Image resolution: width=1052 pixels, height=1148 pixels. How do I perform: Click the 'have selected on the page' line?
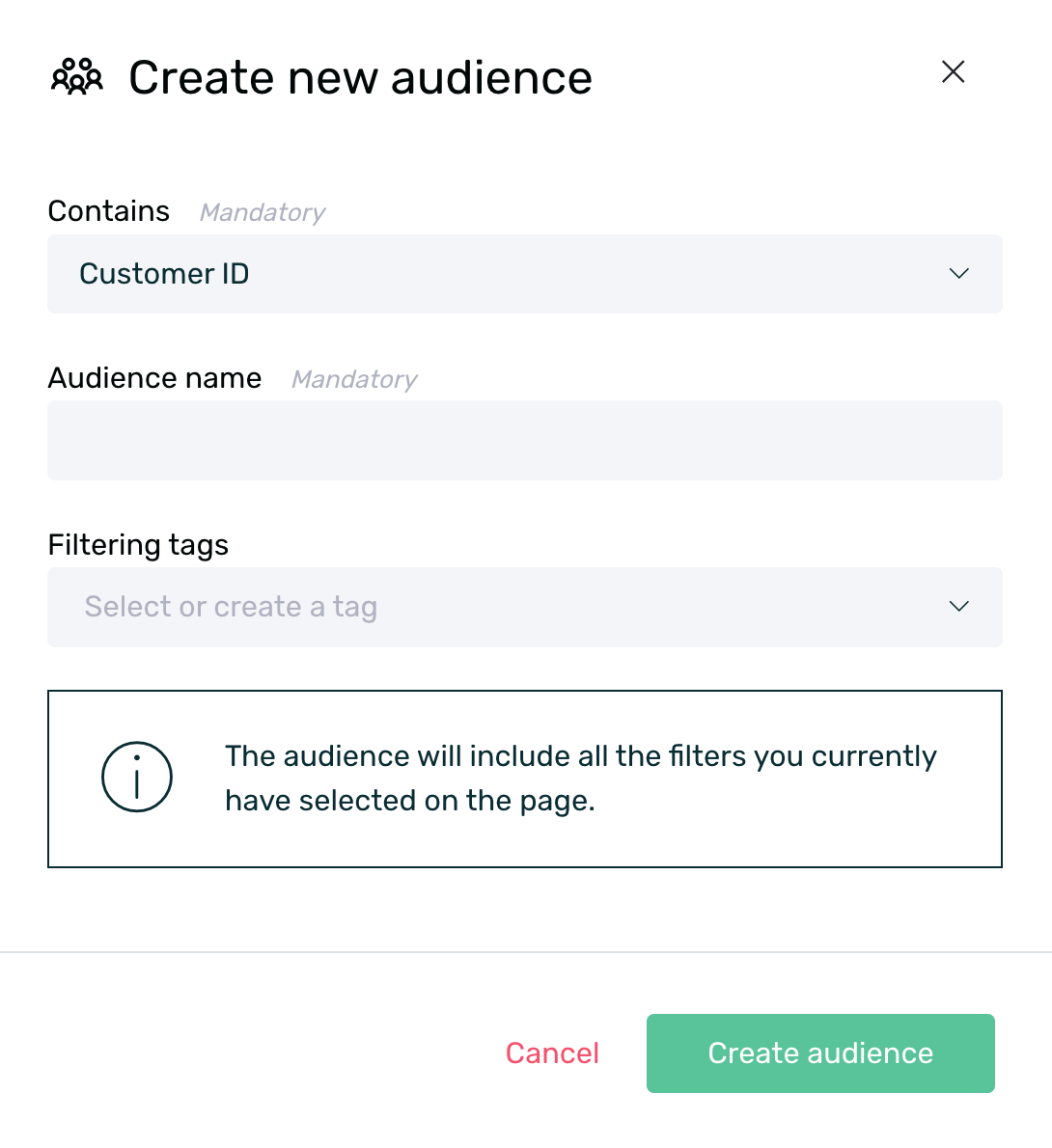409,801
